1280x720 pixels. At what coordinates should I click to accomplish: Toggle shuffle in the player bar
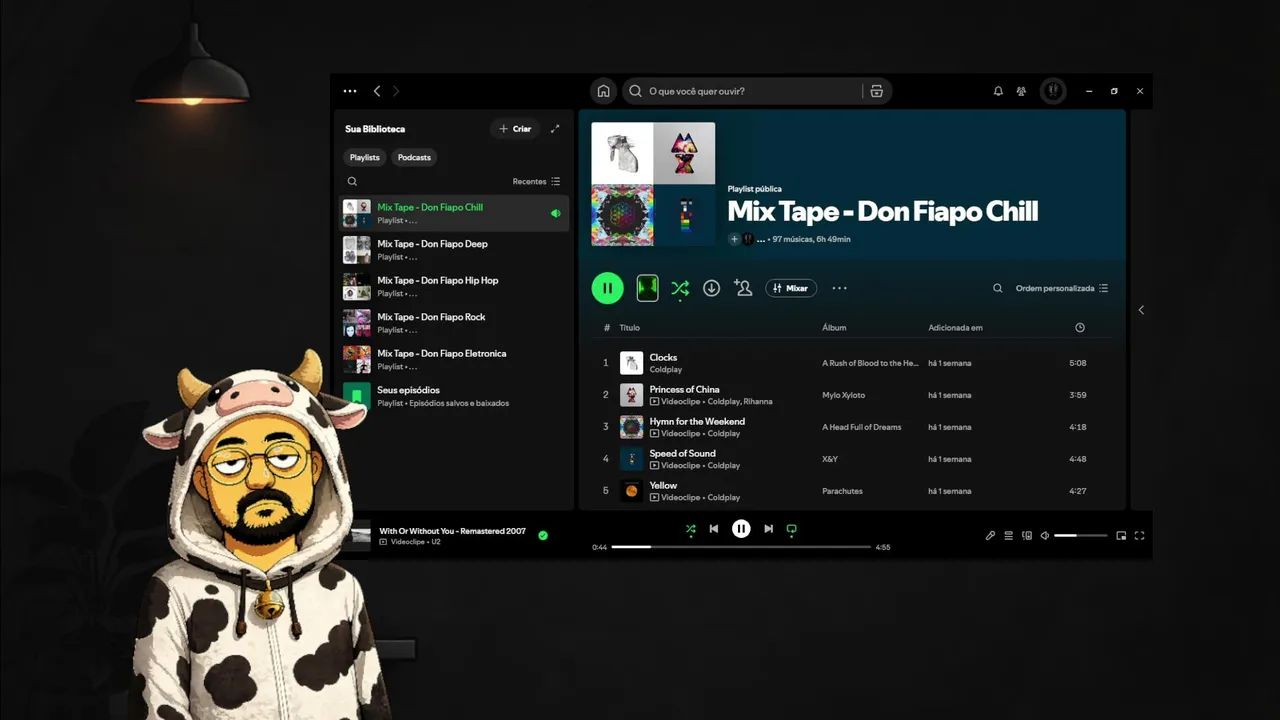pyautogui.click(x=691, y=529)
